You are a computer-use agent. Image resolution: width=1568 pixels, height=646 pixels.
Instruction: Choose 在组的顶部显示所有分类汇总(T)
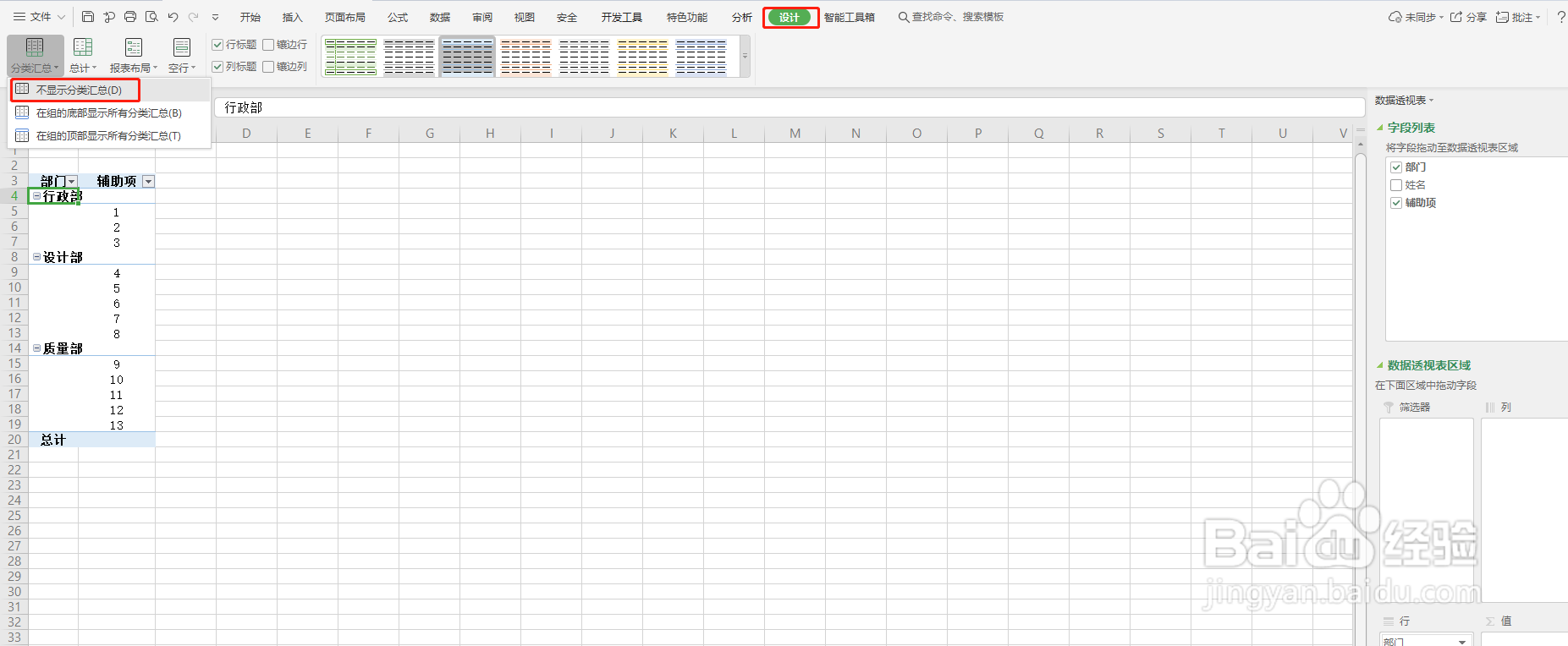110,135
